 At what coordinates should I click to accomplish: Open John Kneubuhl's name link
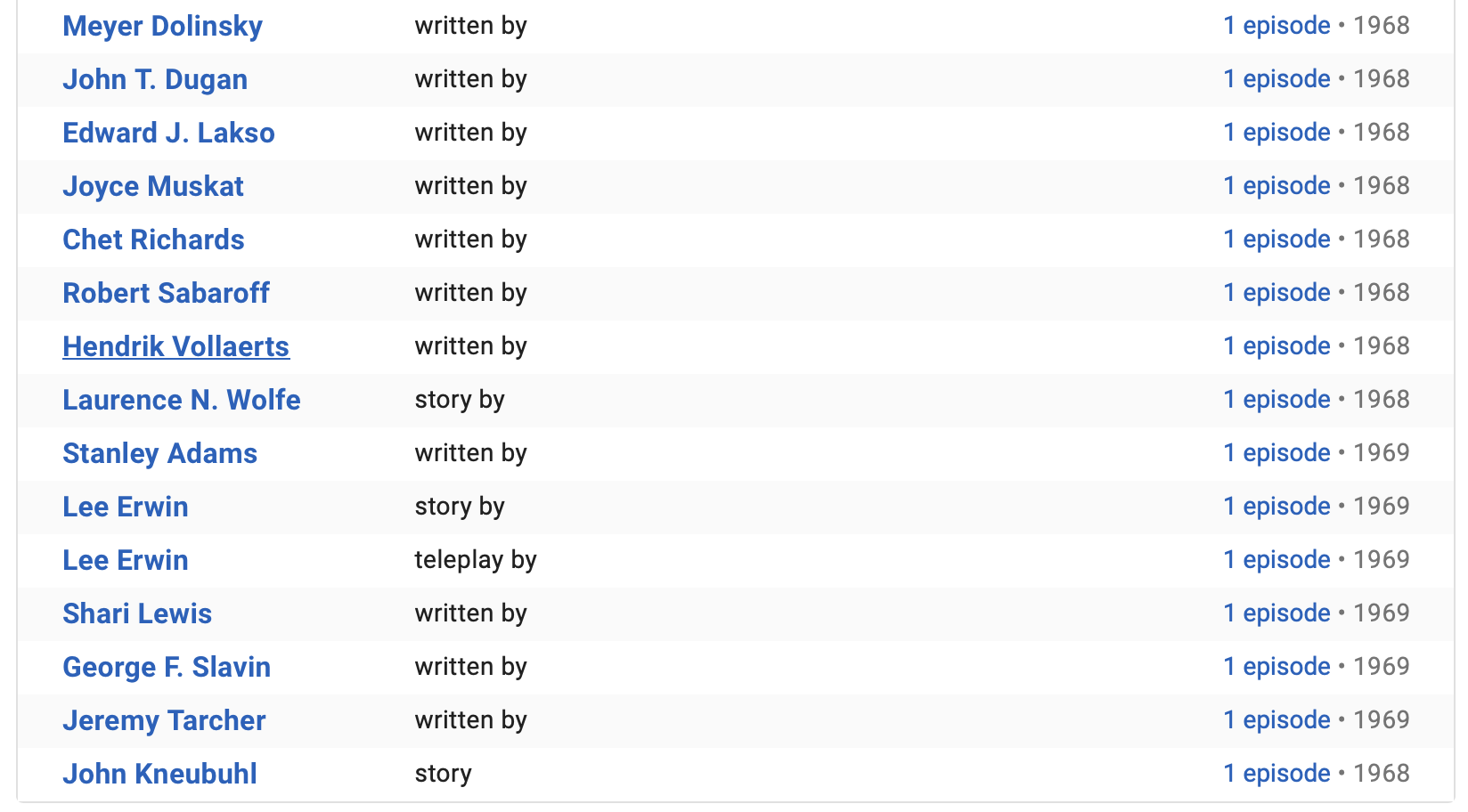[x=159, y=775]
